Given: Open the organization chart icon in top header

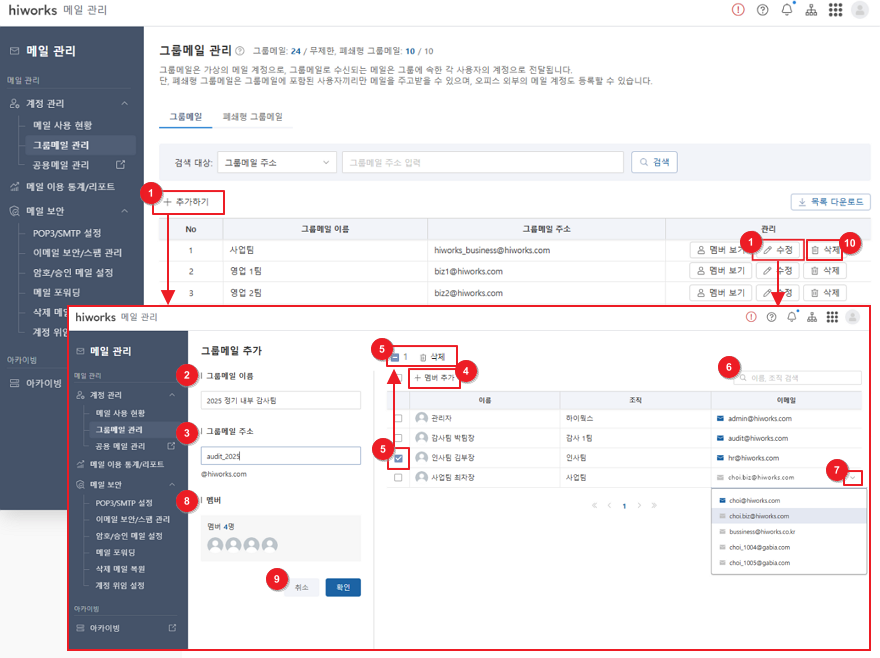Looking at the screenshot, I should pyautogui.click(x=812, y=10).
